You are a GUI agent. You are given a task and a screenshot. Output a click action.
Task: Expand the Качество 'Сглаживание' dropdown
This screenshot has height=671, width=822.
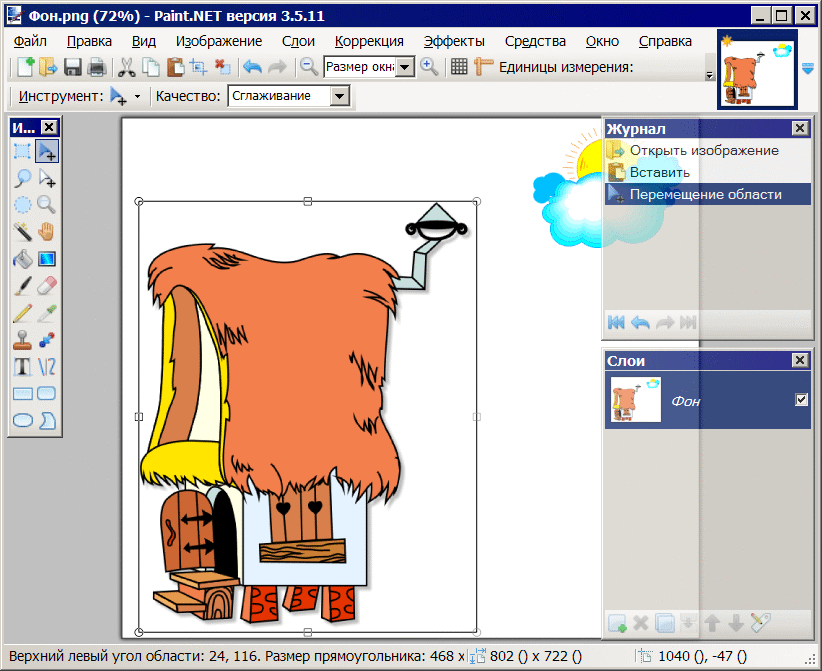pyautogui.click(x=340, y=96)
